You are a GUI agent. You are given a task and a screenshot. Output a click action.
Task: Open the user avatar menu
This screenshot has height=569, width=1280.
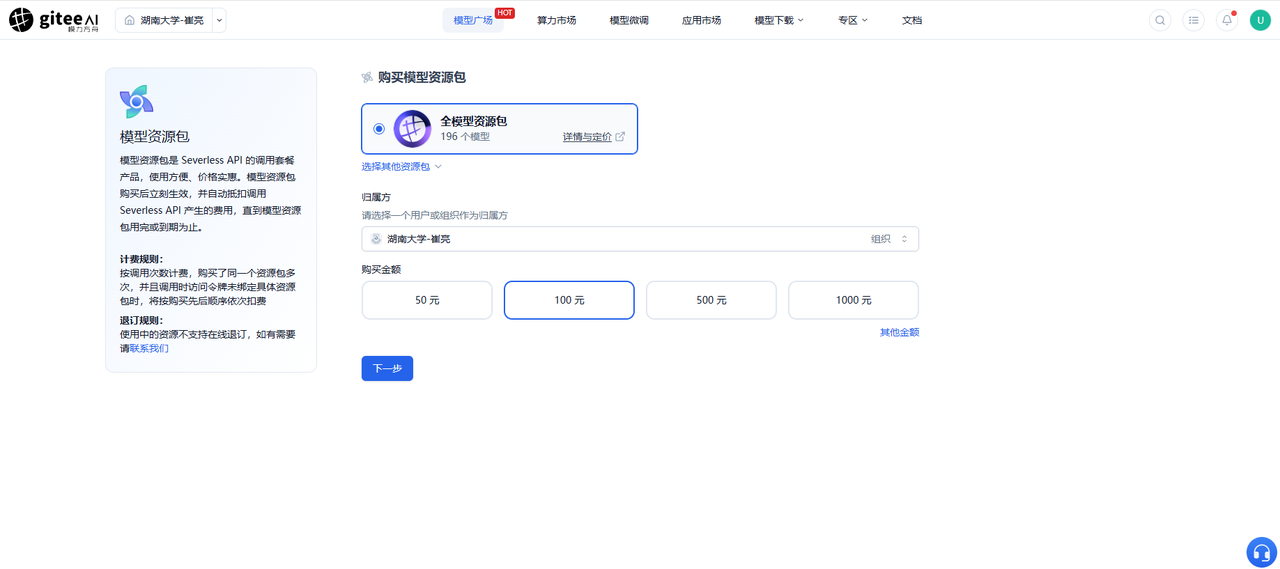tap(1260, 20)
